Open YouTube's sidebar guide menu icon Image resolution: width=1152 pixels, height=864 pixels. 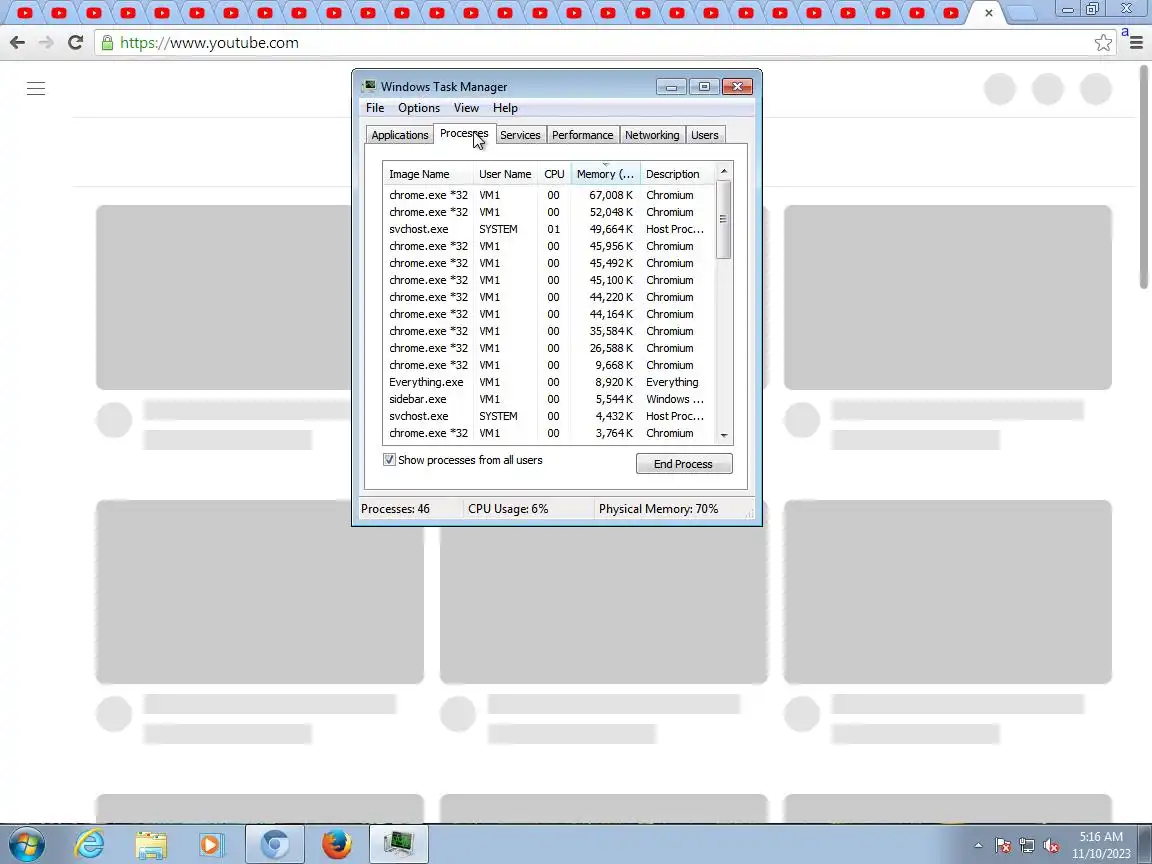(x=36, y=89)
